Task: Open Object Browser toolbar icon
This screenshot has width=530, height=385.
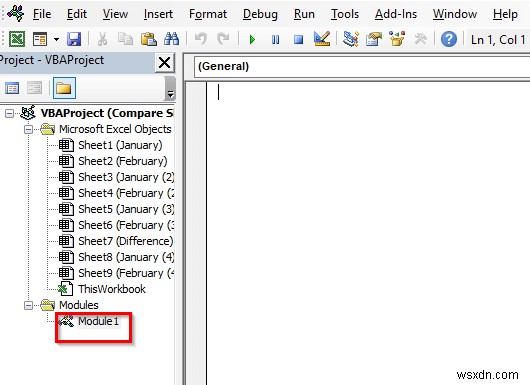Action: tap(397, 39)
